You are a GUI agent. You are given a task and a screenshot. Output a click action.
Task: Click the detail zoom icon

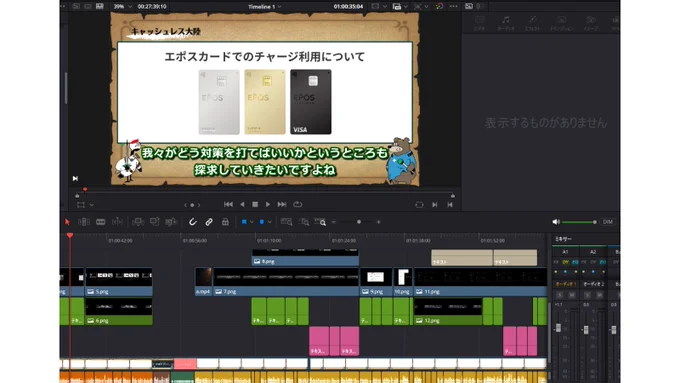(x=304, y=222)
